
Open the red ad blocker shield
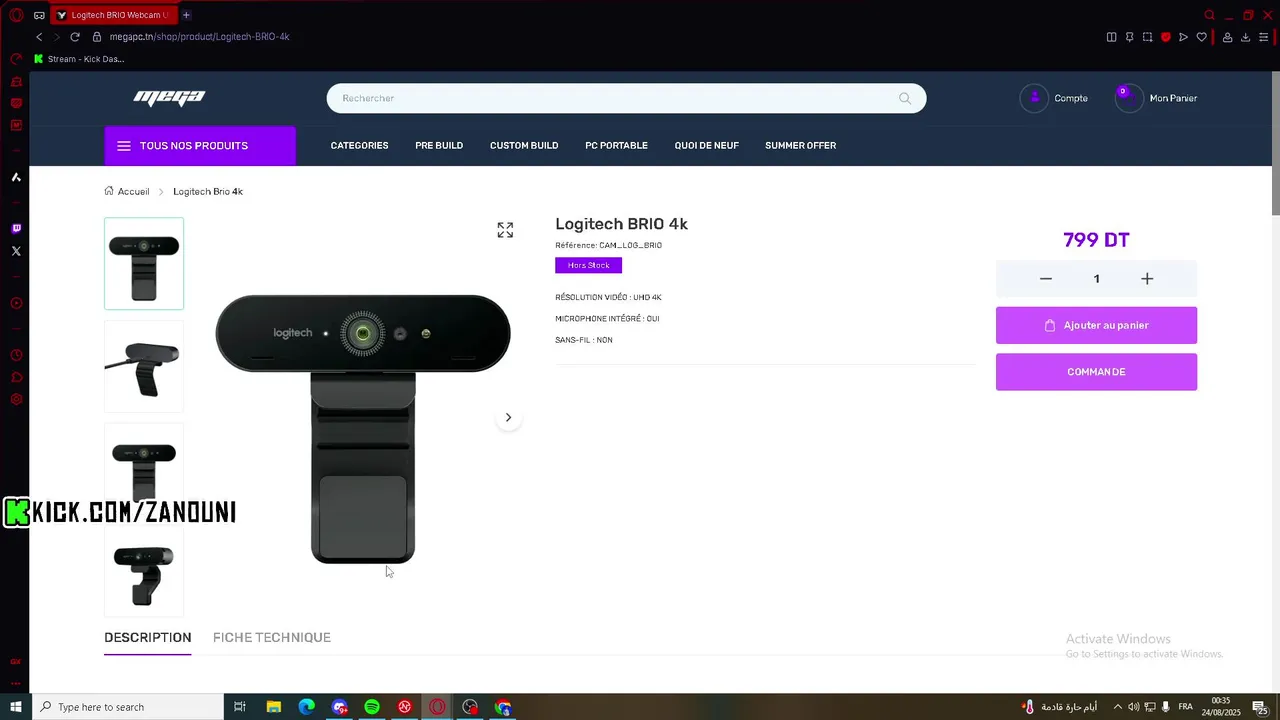coord(1166,37)
